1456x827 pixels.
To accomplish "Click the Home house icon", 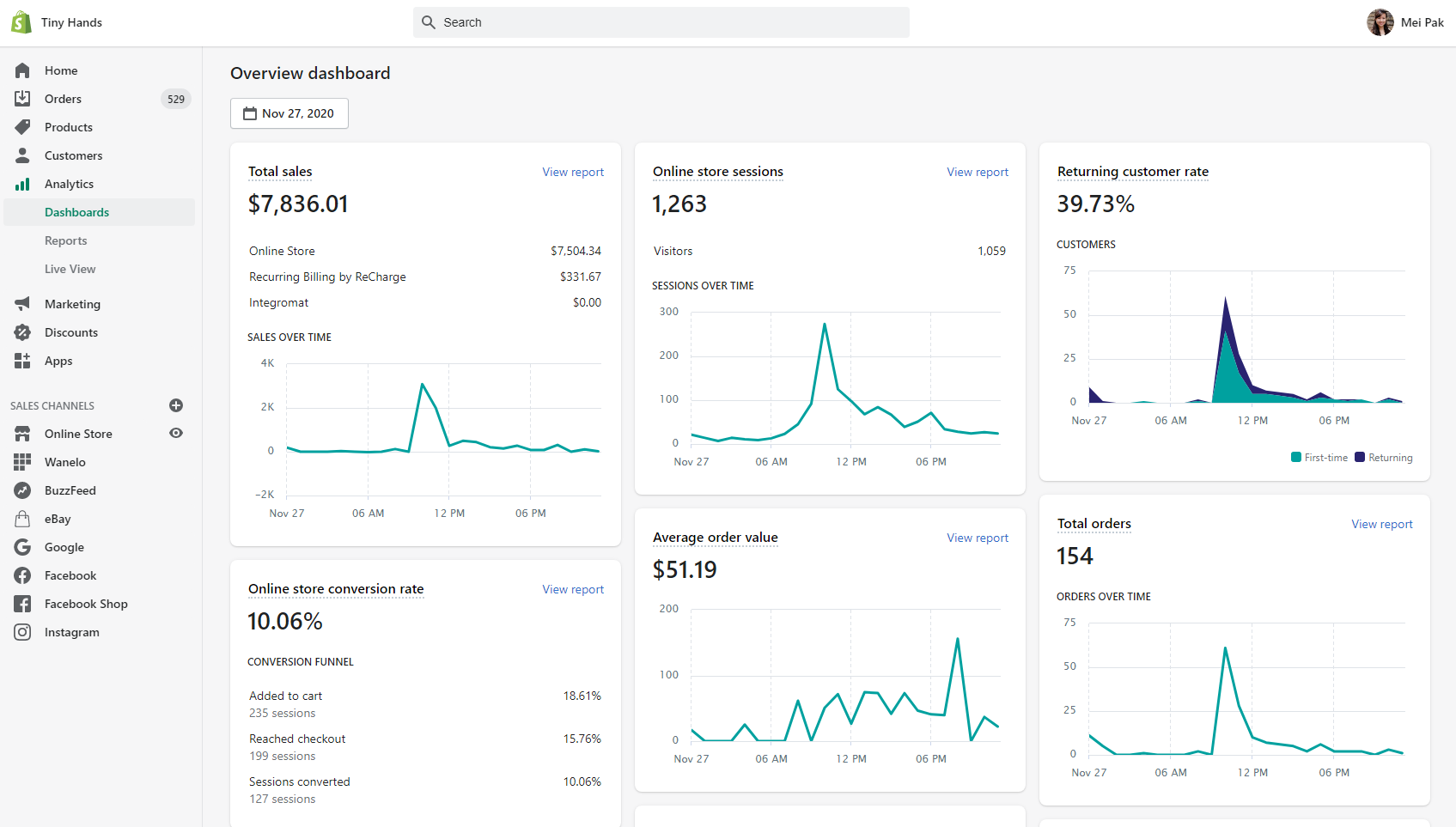I will pos(22,70).
